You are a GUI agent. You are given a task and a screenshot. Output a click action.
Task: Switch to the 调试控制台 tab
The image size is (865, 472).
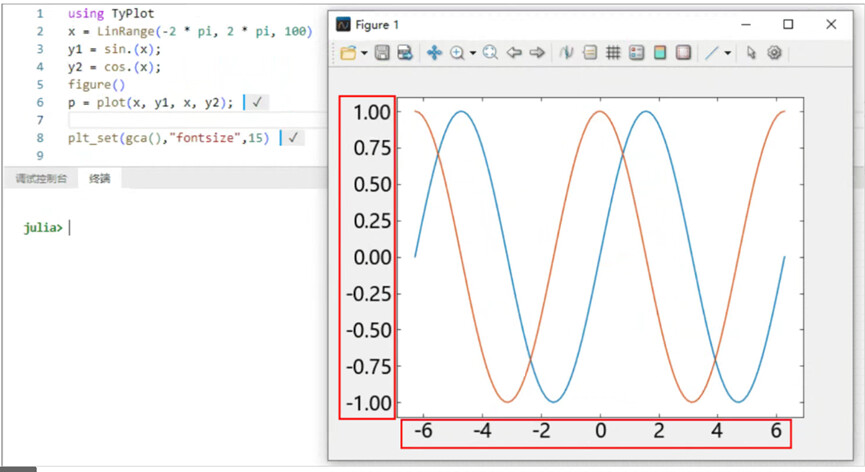click(41, 179)
